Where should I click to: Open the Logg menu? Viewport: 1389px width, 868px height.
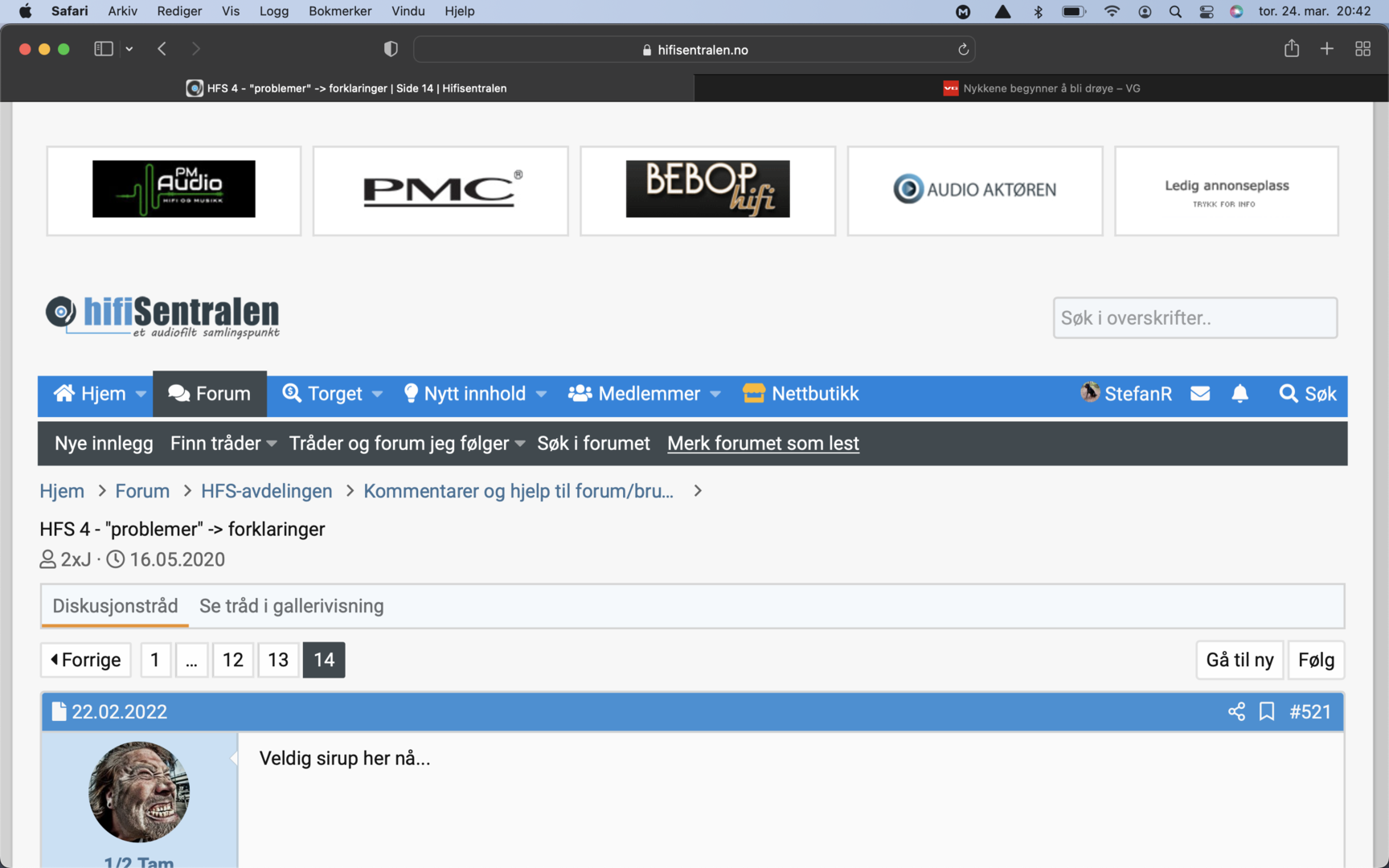pos(274,11)
